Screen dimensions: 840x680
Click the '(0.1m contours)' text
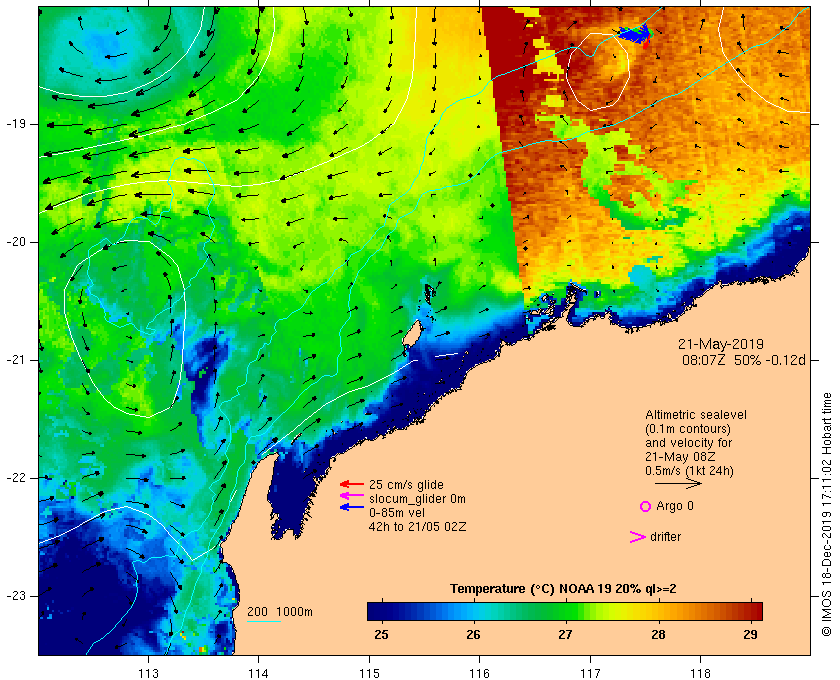click(x=688, y=429)
